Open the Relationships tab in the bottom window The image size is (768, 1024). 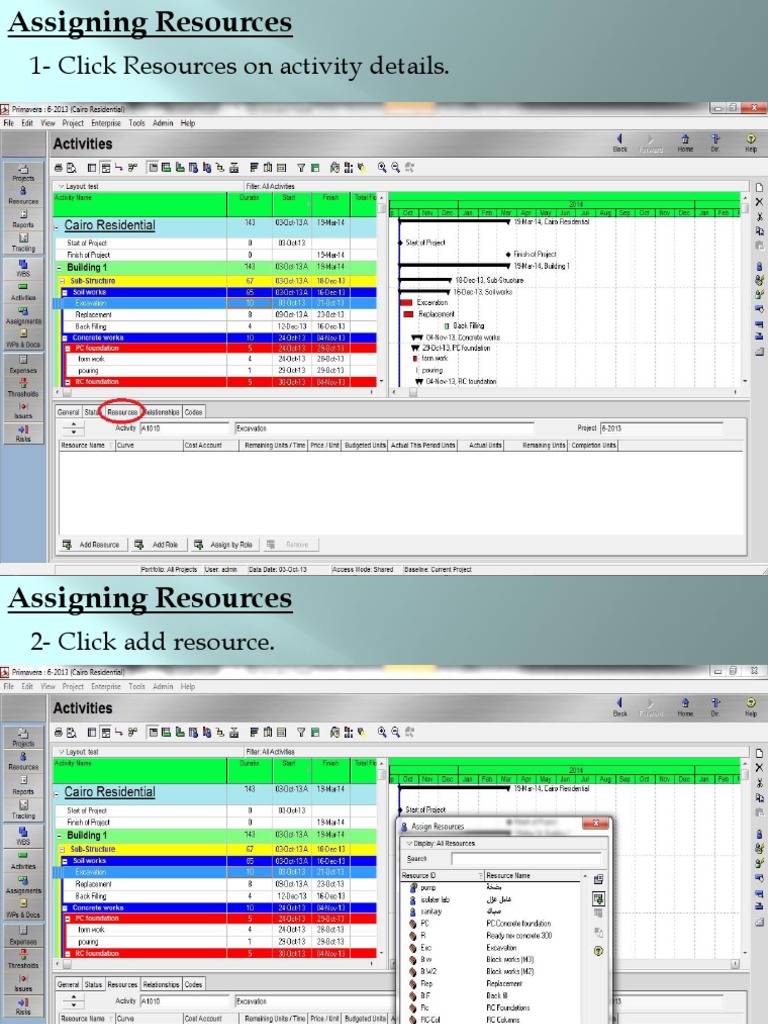click(x=161, y=984)
